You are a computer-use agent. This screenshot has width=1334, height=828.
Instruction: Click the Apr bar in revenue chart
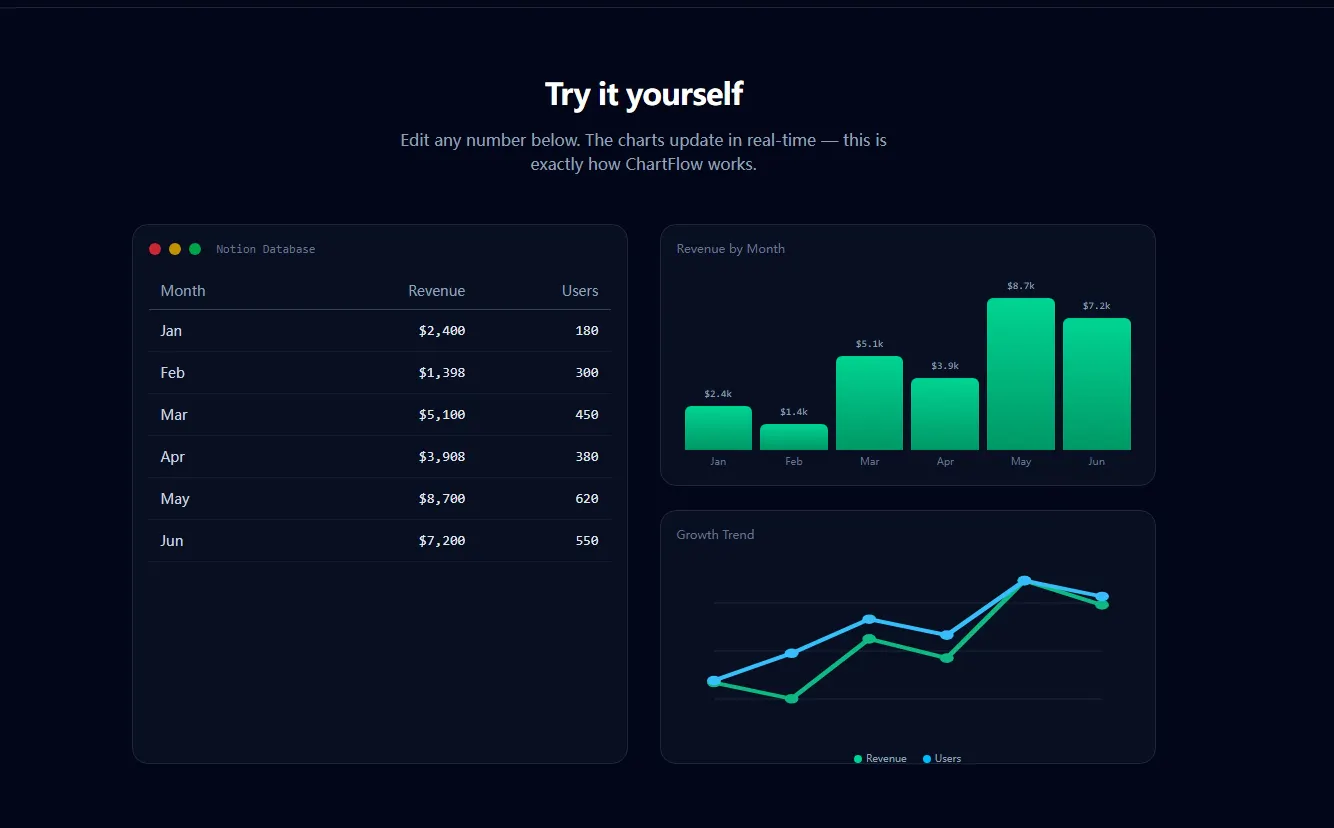945,414
